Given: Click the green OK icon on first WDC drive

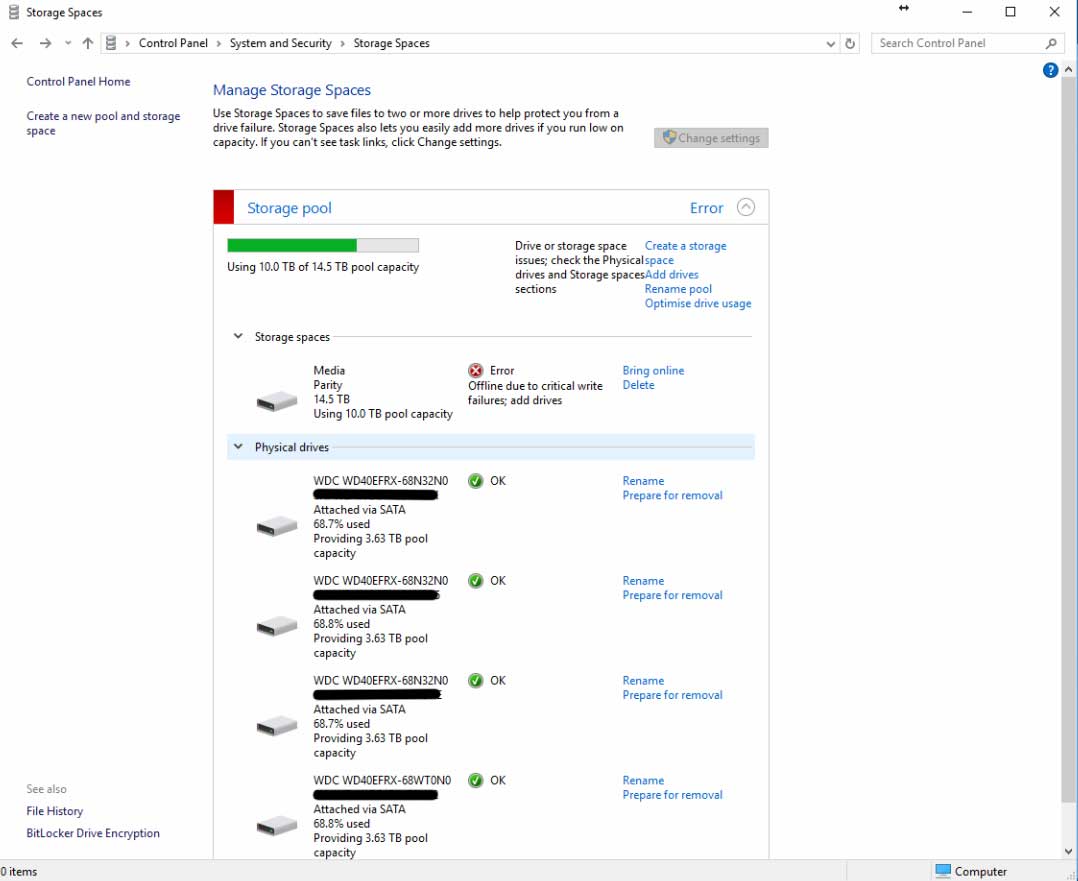Looking at the screenshot, I should [x=475, y=481].
